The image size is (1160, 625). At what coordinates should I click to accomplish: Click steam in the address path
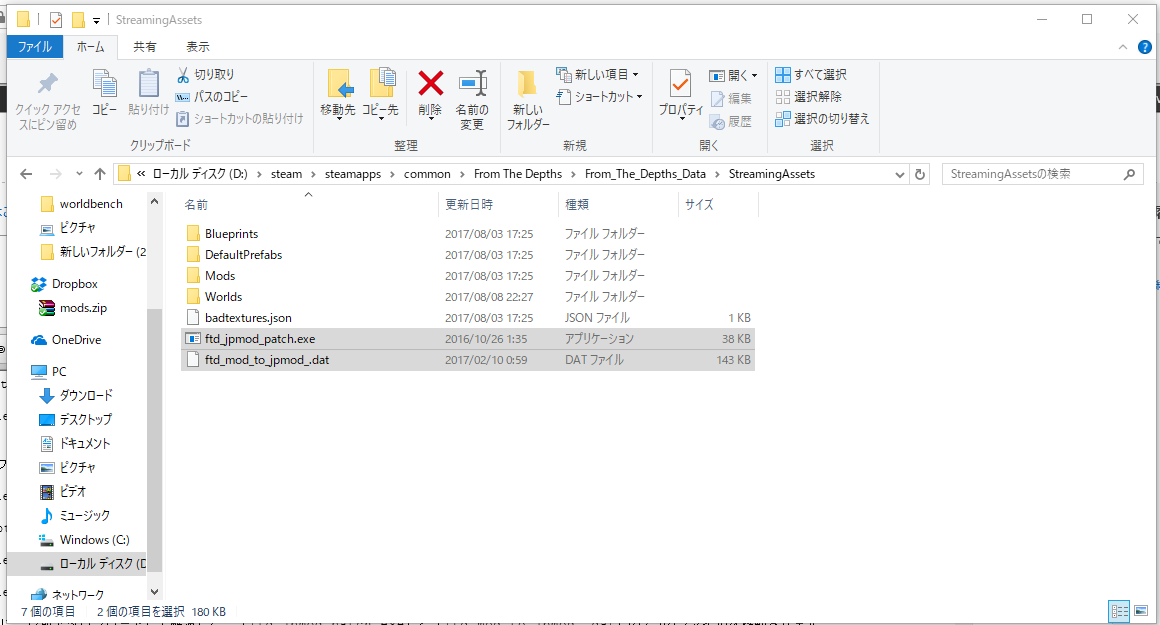[286, 175]
